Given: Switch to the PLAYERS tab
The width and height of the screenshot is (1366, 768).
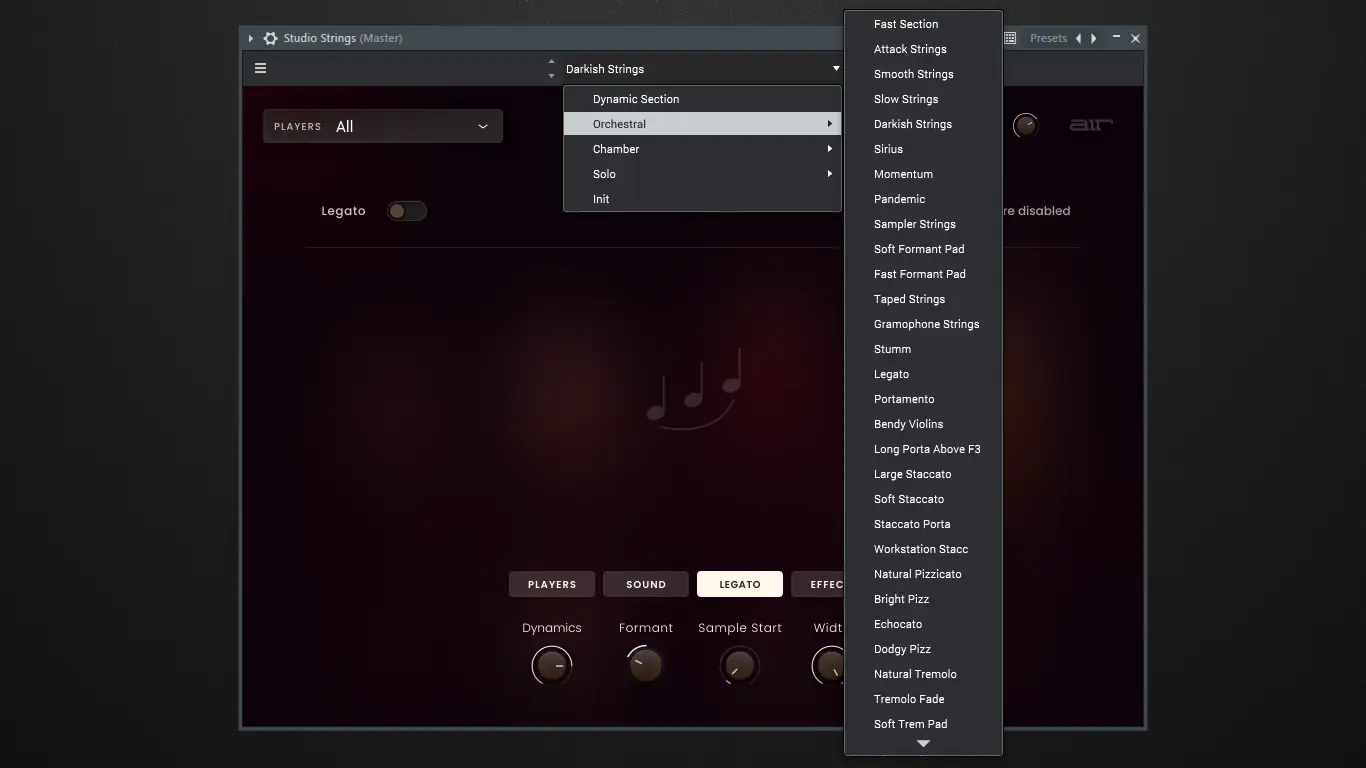Looking at the screenshot, I should point(552,584).
